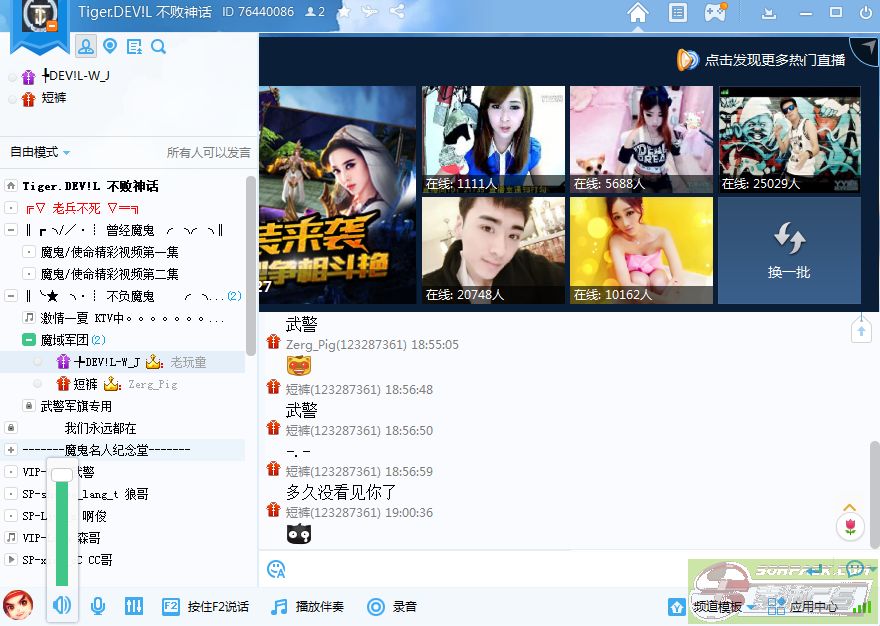The height and width of the screenshot is (626, 880).
Task: Open the 自由模式 speaking mode dropdown
Action: coord(40,152)
